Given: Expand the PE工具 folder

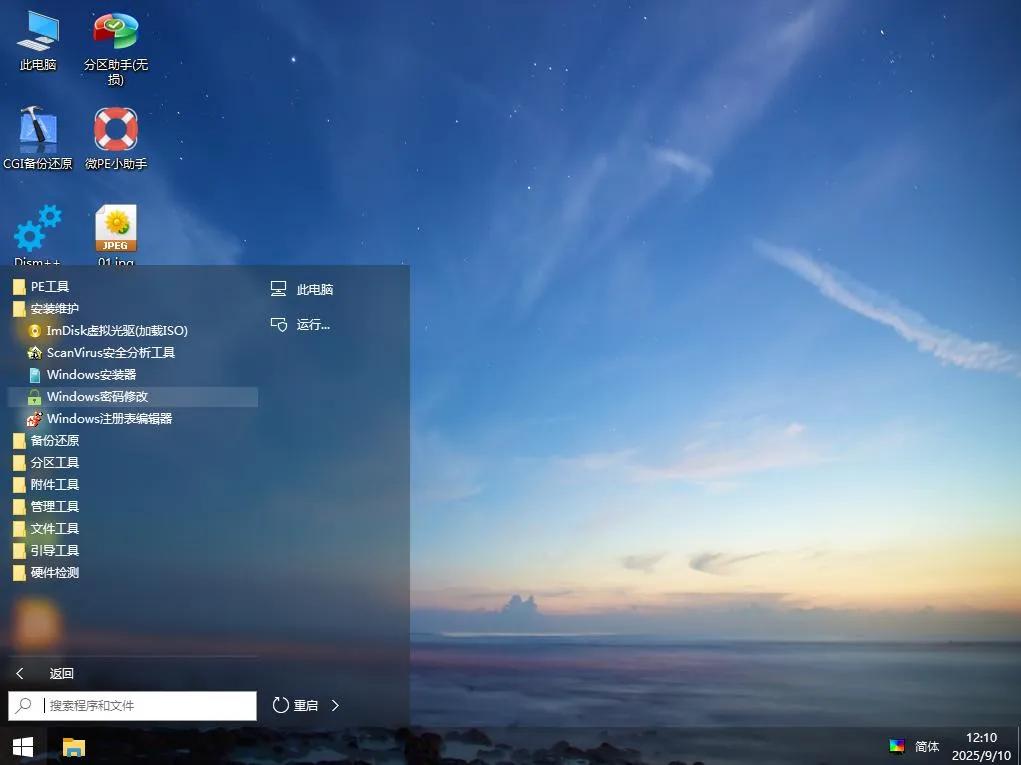Looking at the screenshot, I should point(49,287).
